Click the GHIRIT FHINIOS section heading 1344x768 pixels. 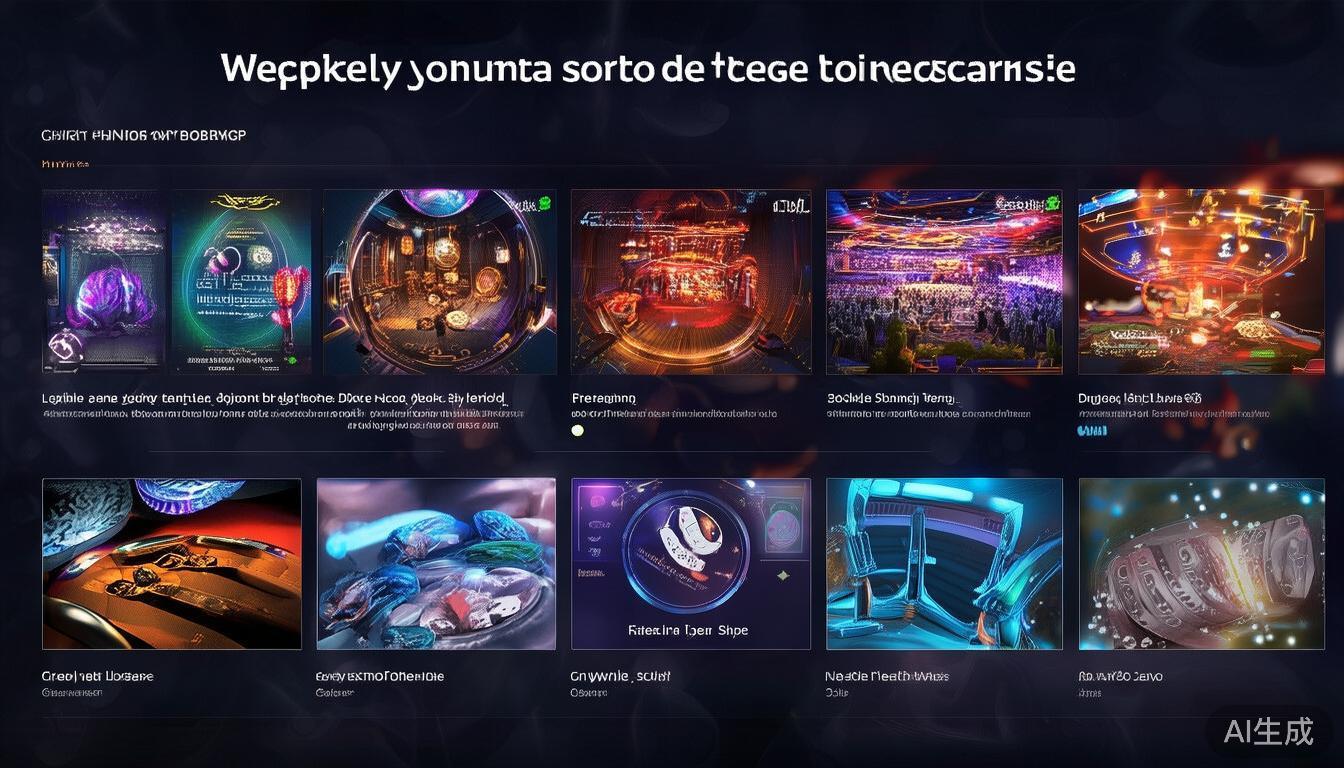(143, 135)
